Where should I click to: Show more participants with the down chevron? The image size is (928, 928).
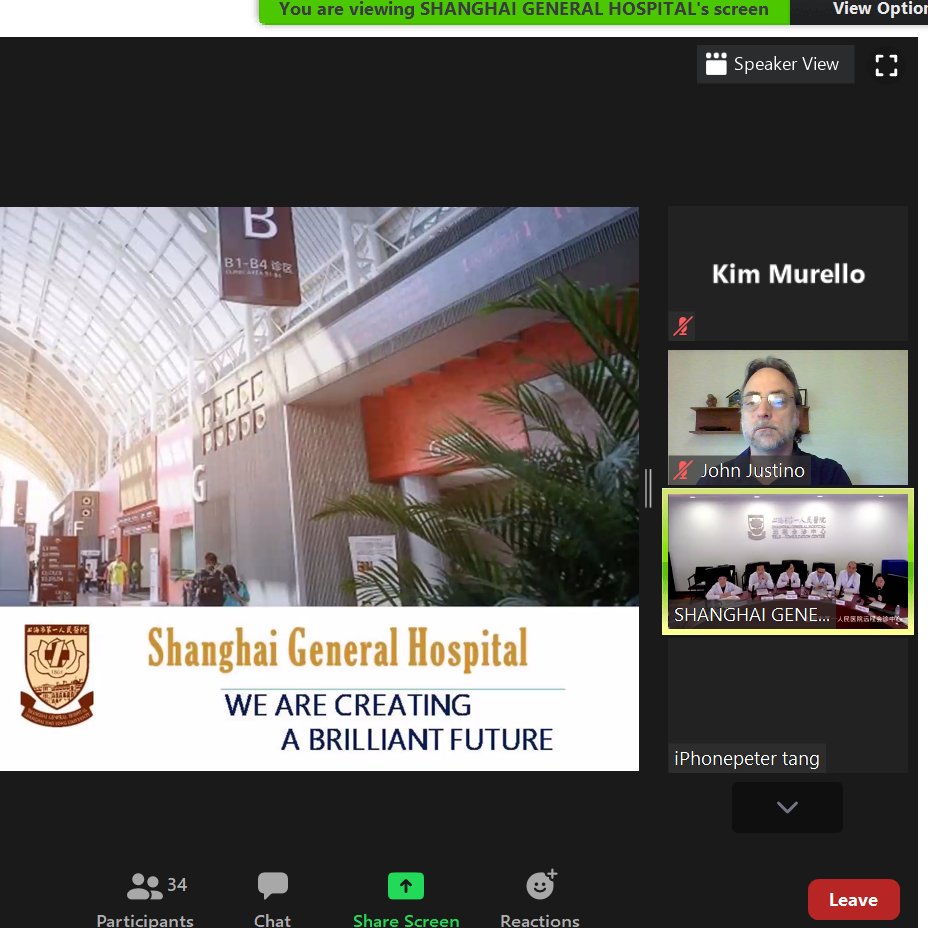point(787,807)
